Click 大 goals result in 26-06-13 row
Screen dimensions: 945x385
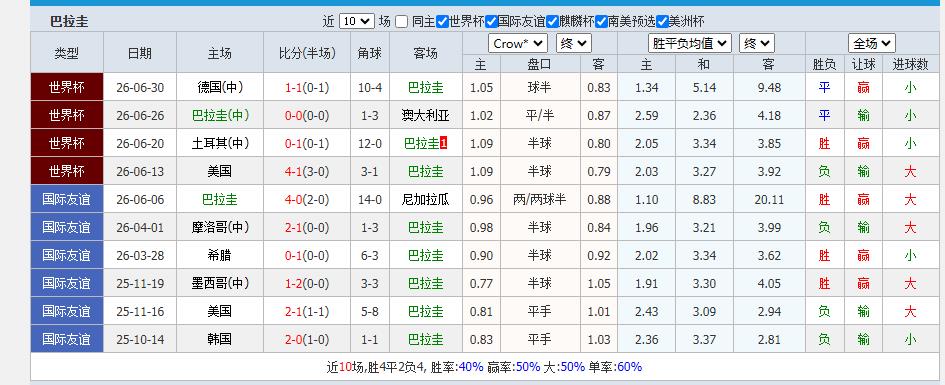point(910,172)
